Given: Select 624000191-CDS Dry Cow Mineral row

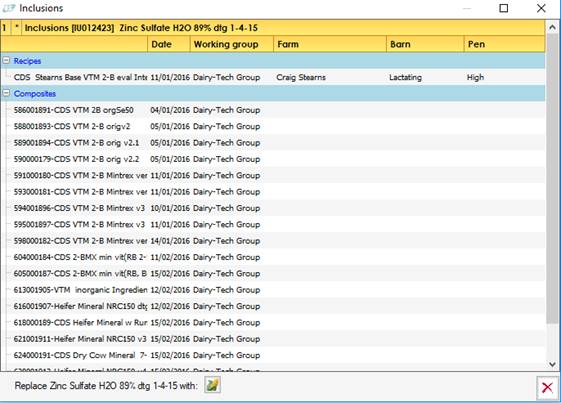Looking at the screenshot, I should 274,355.
